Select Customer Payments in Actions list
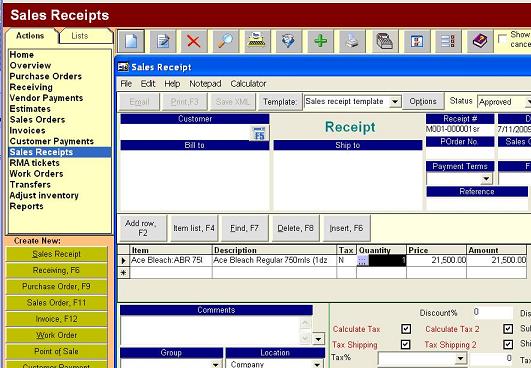531x368 pixels. coord(60,141)
